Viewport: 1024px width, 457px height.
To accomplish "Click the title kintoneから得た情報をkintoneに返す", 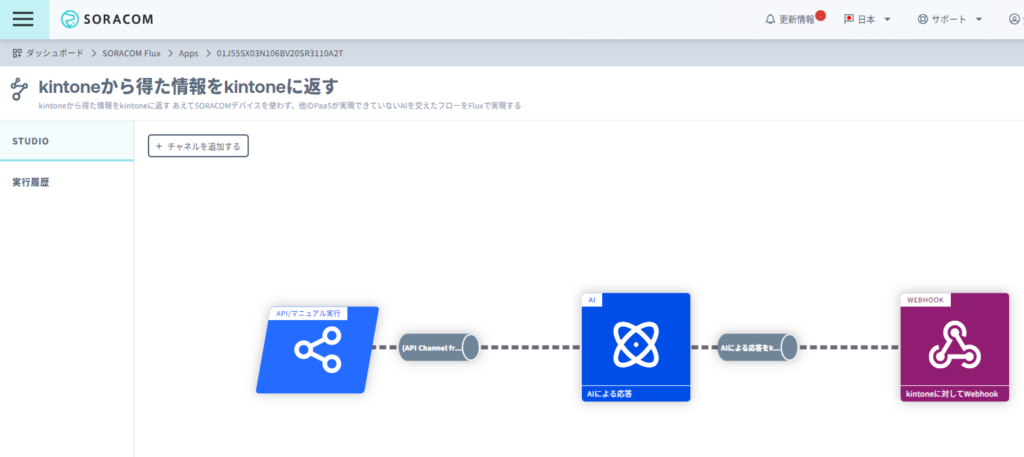I will [188, 86].
